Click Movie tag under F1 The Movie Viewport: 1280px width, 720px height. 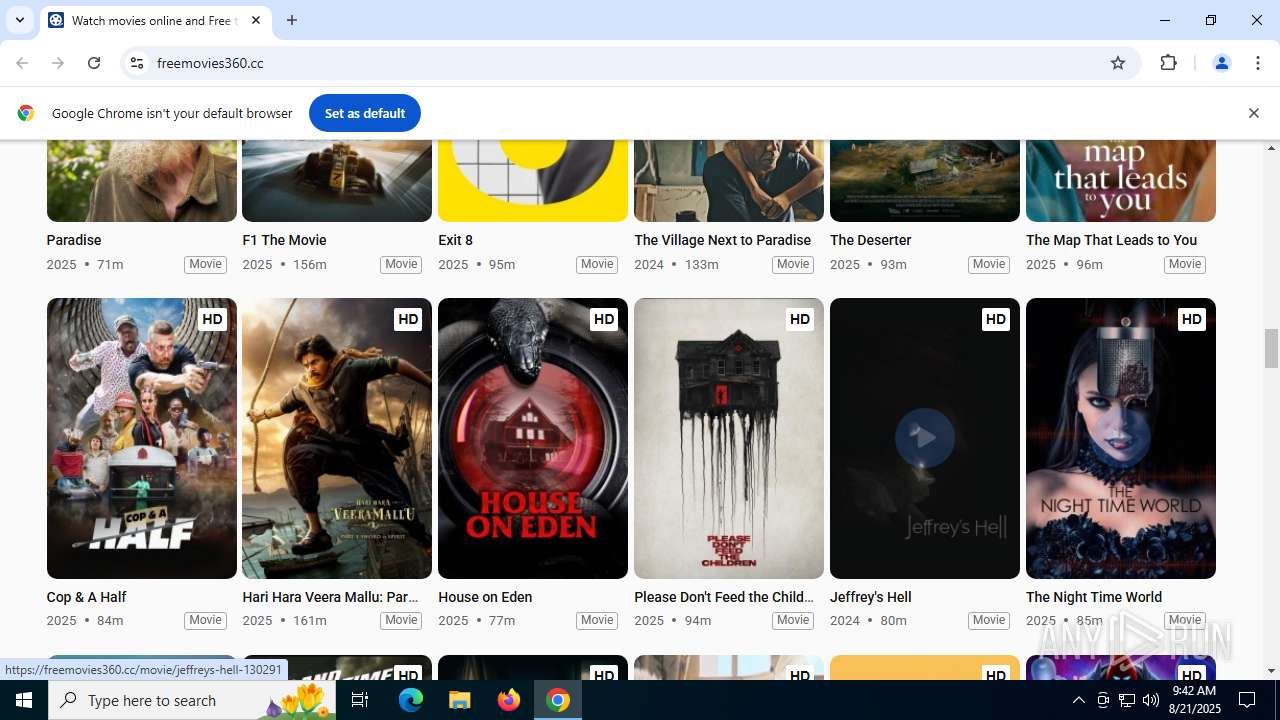(x=401, y=264)
